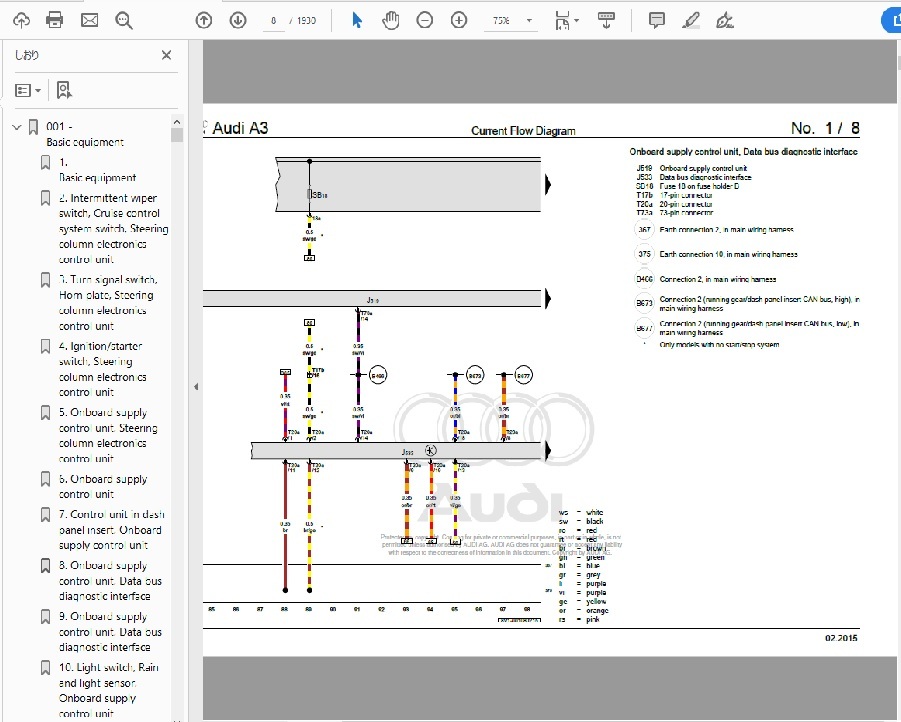Viewport: 901px width, 722px height.
Task: Click the Audi A3 page heading
Action: pyautogui.click(x=240, y=128)
